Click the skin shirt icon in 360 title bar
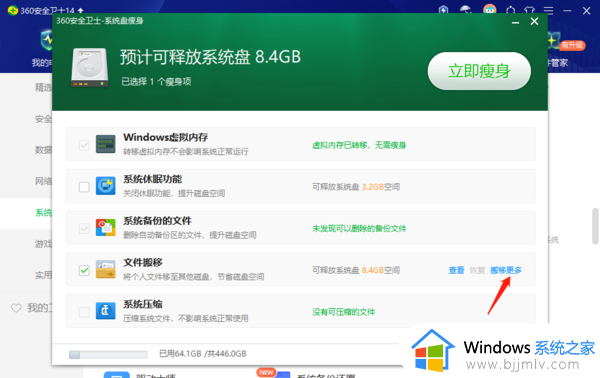Image resolution: width=600 pixels, height=378 pixels. click(530, 10)
